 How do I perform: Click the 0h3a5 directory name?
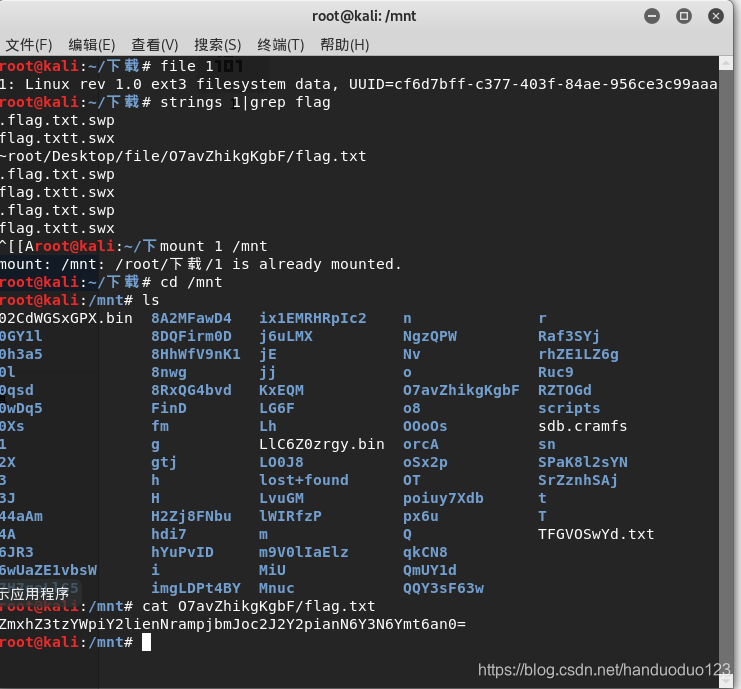coord(21,354)
